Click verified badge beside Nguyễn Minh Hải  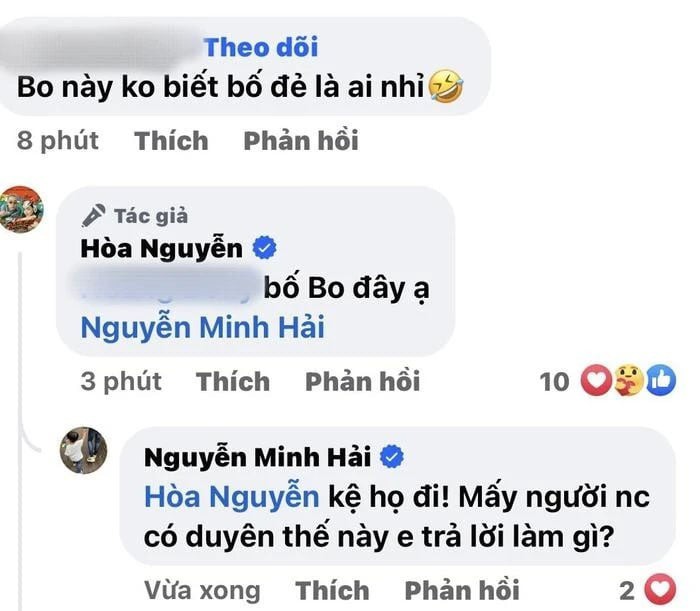pos(392,457)
